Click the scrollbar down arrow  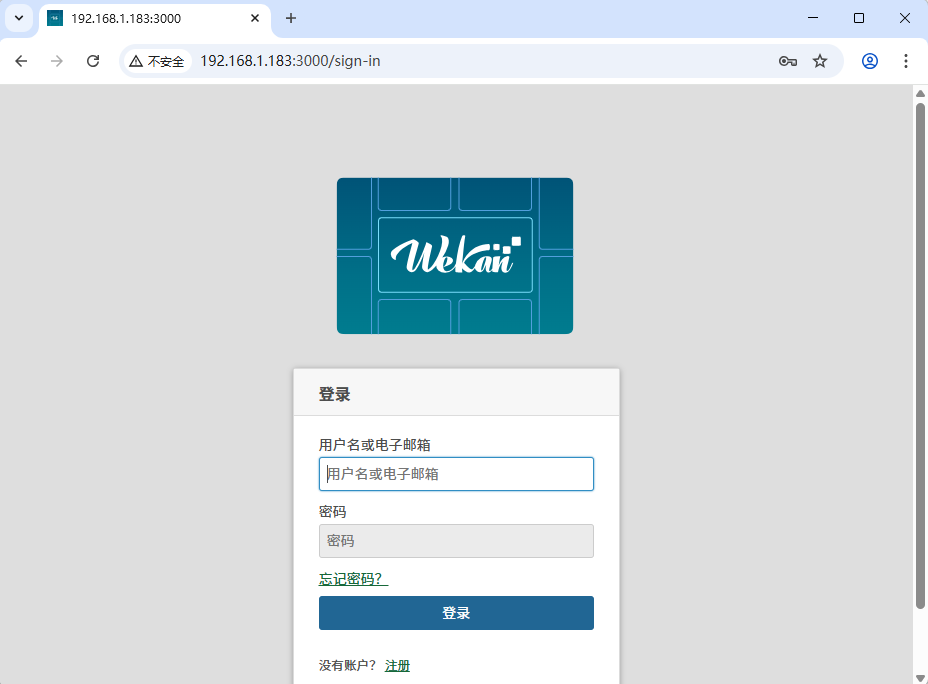(x=920, y=677)
